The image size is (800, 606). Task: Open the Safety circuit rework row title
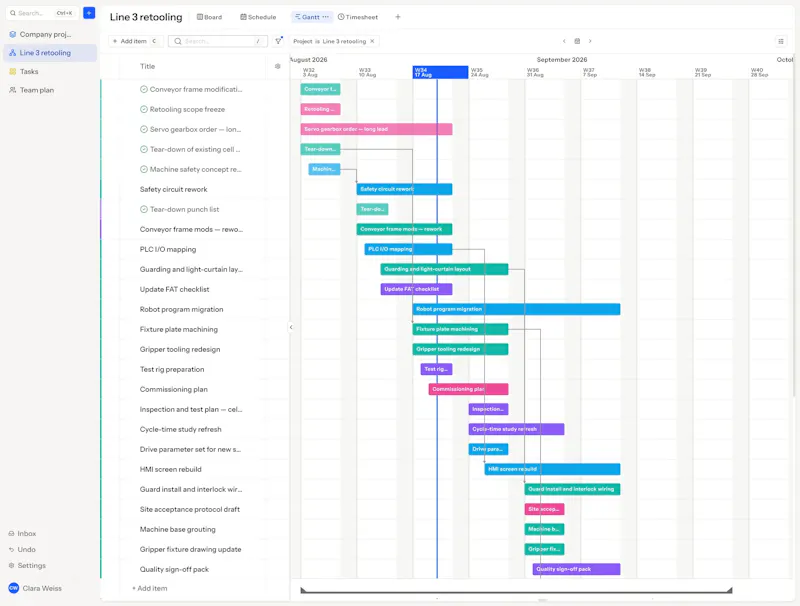click(x=173, y=189)
